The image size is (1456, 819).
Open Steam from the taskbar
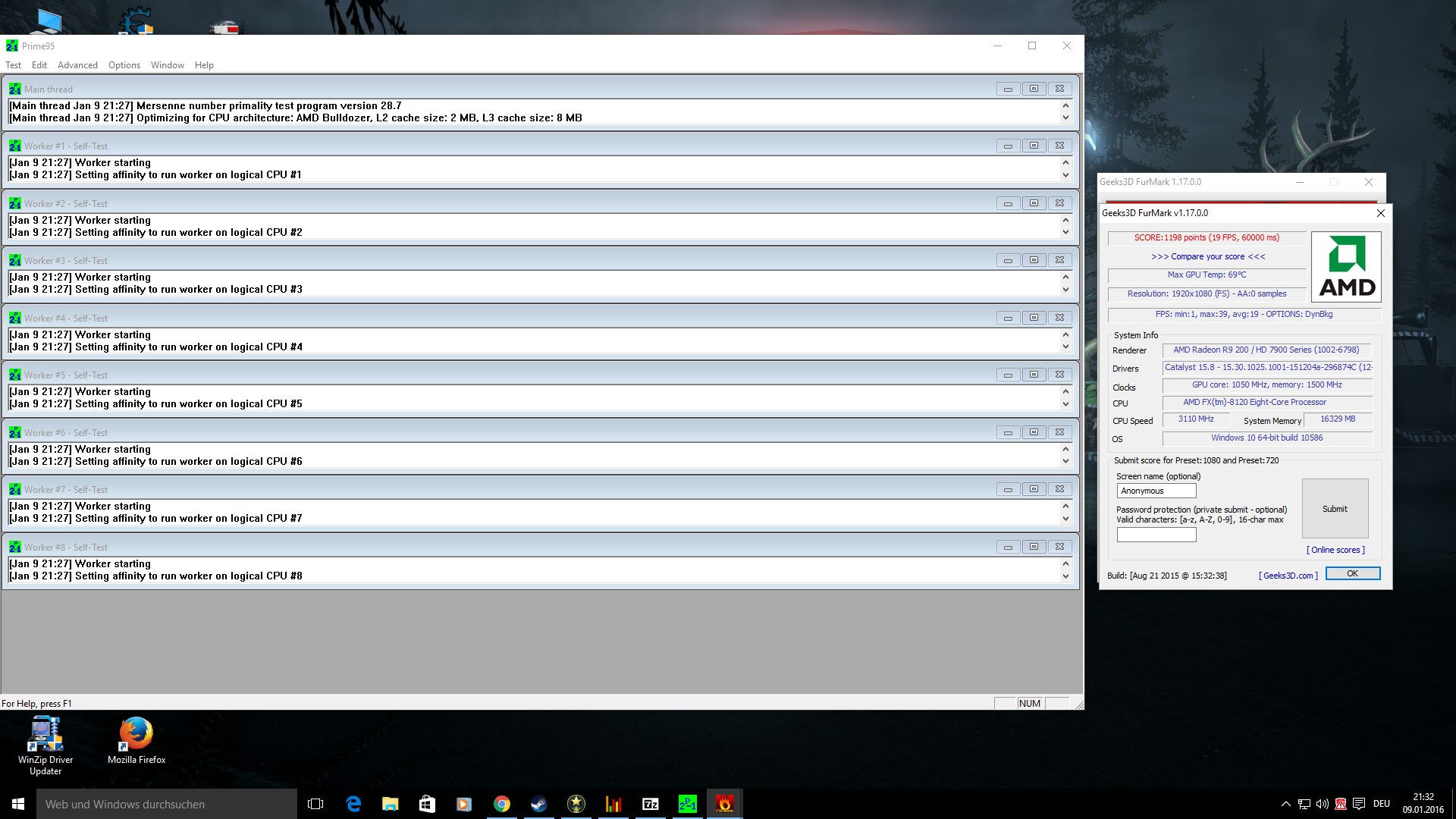539,804
